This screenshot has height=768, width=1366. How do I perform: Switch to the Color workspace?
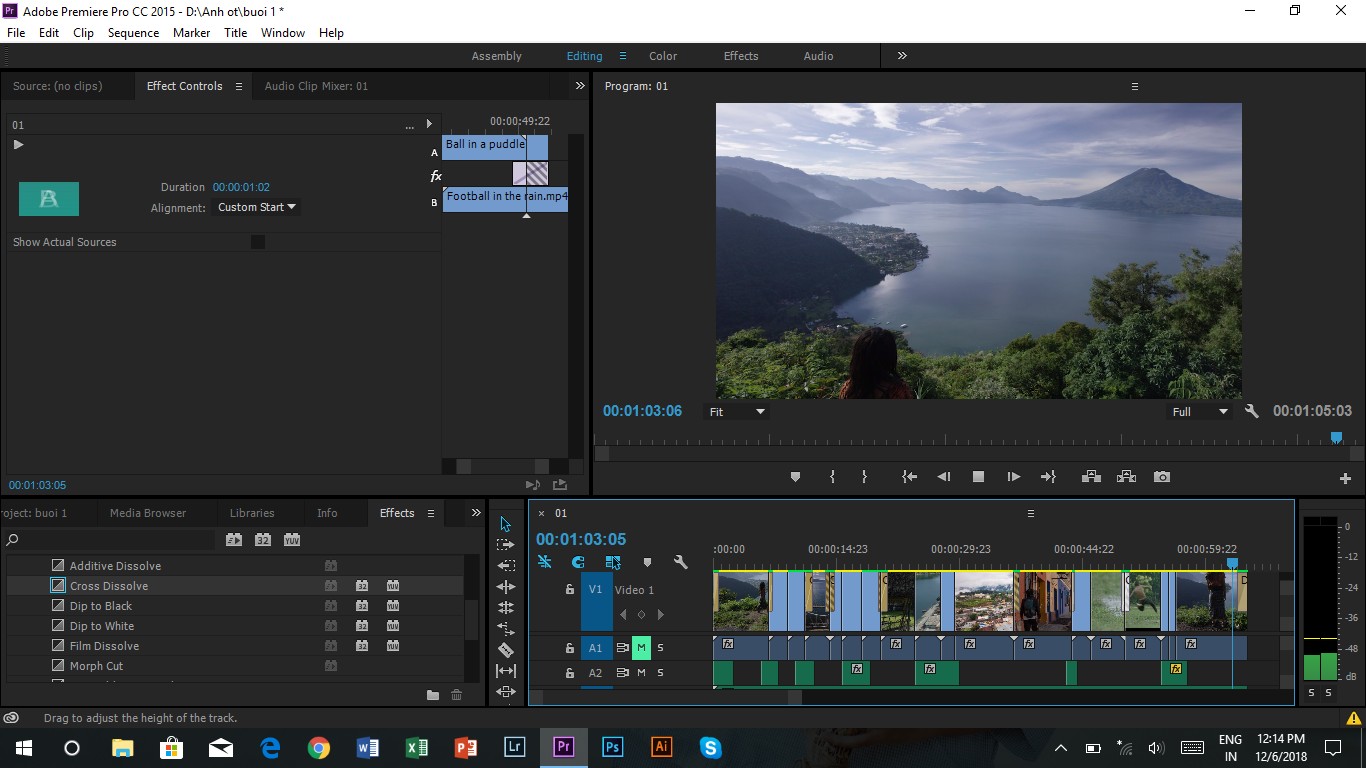[663, 56]
